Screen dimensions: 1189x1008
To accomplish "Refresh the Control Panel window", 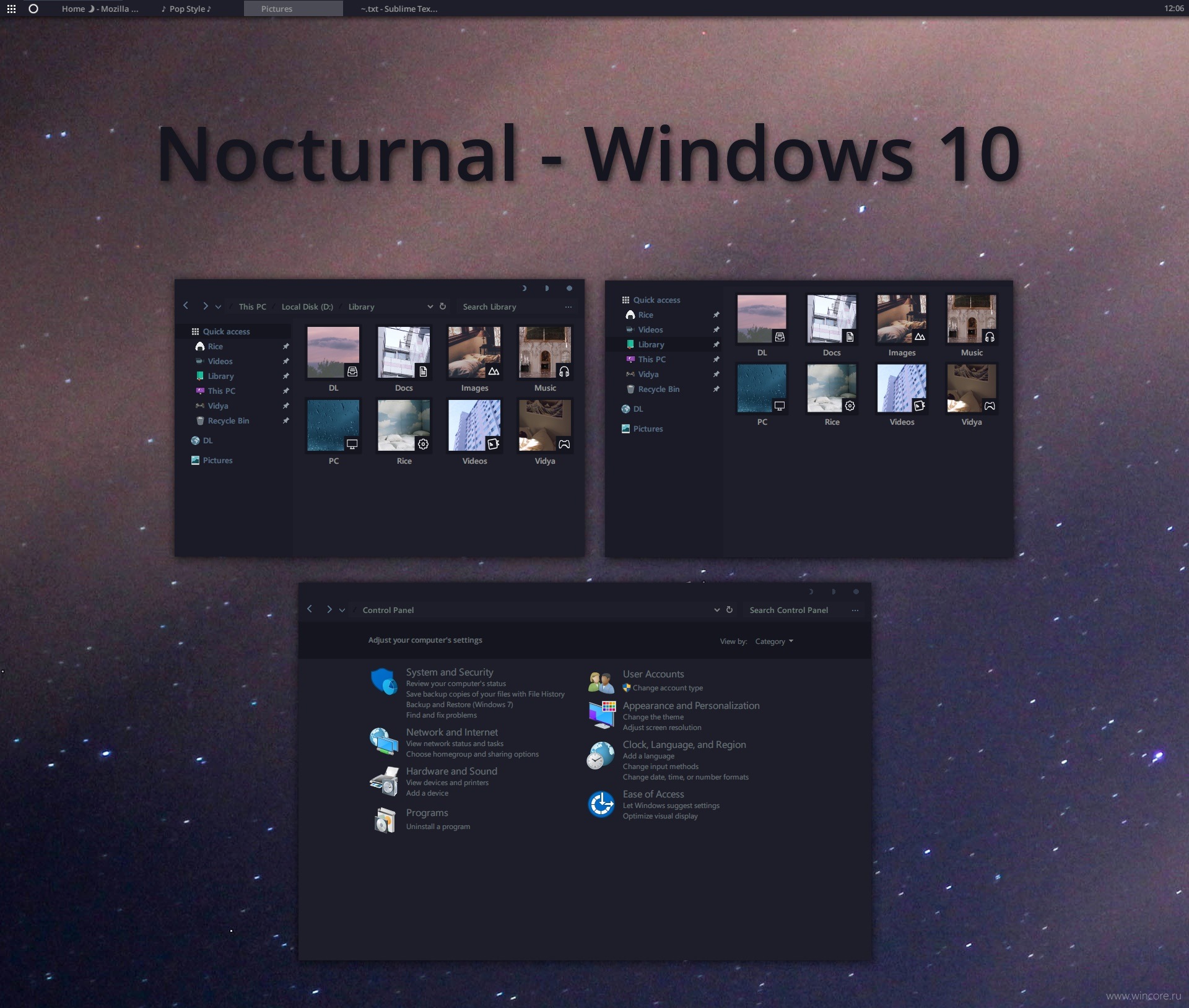I will 730,610.
